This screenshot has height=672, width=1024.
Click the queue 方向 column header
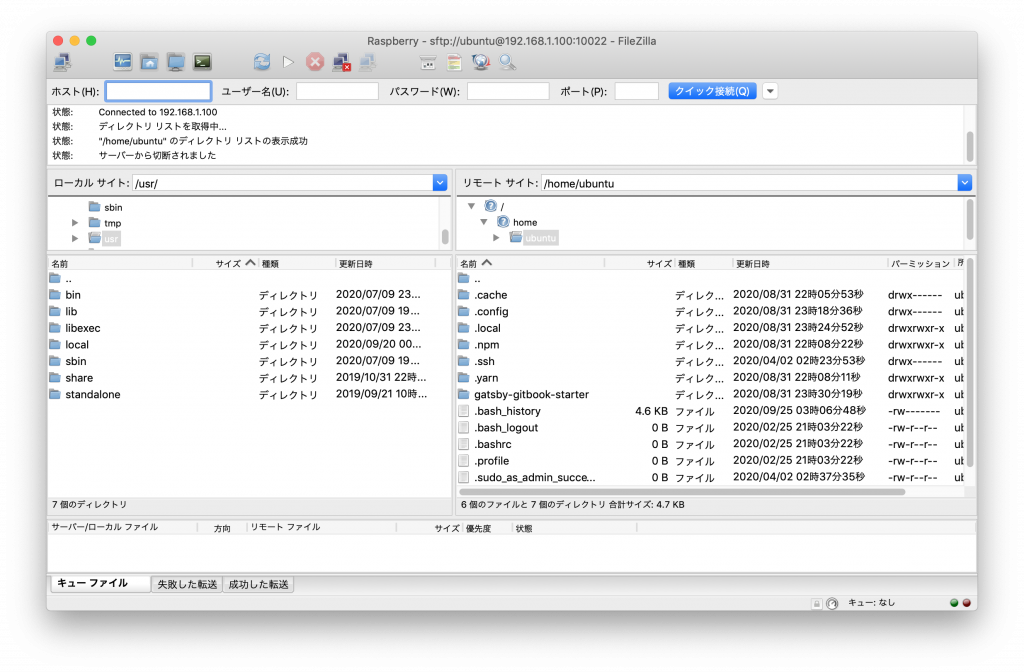pos(222,528)
